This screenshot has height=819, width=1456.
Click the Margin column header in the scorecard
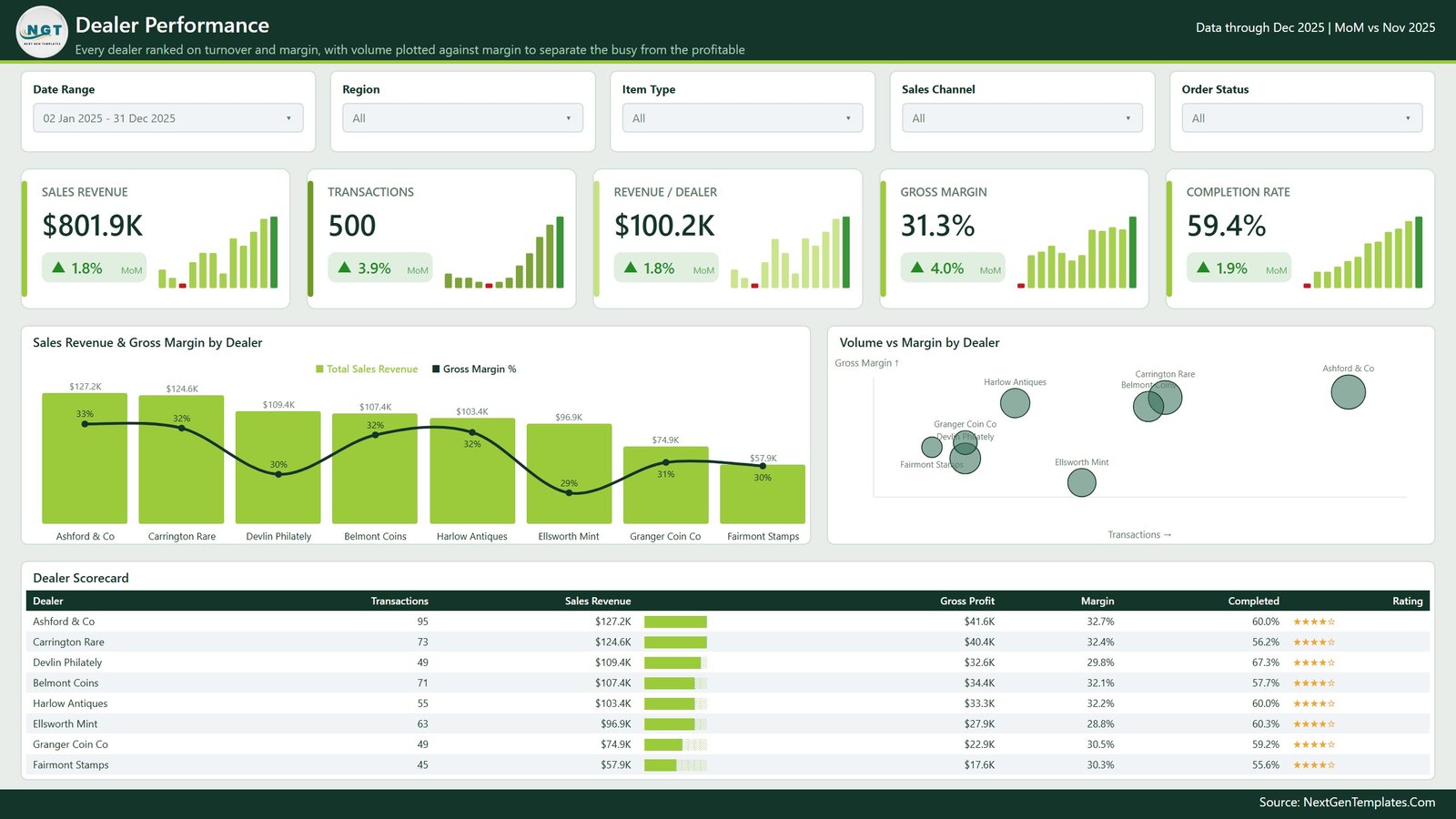1097,601
